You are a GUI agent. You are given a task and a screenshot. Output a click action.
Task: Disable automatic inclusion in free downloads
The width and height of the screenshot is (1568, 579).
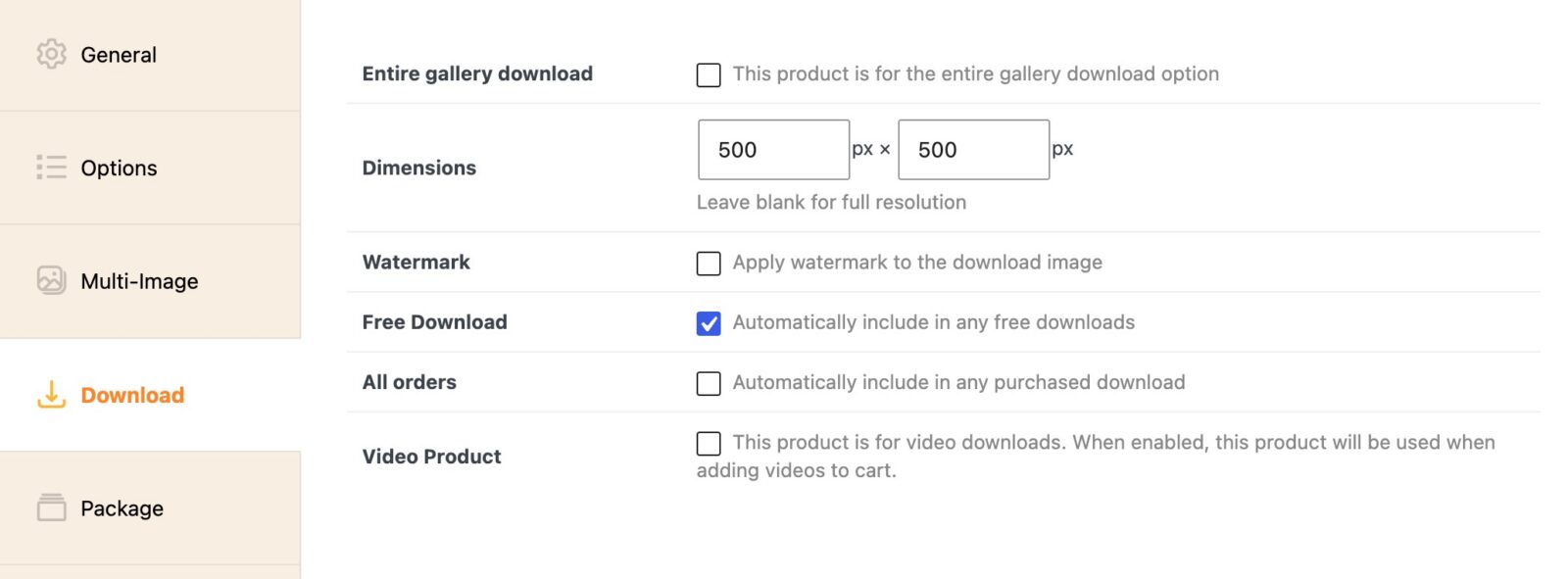click(709, 323)
